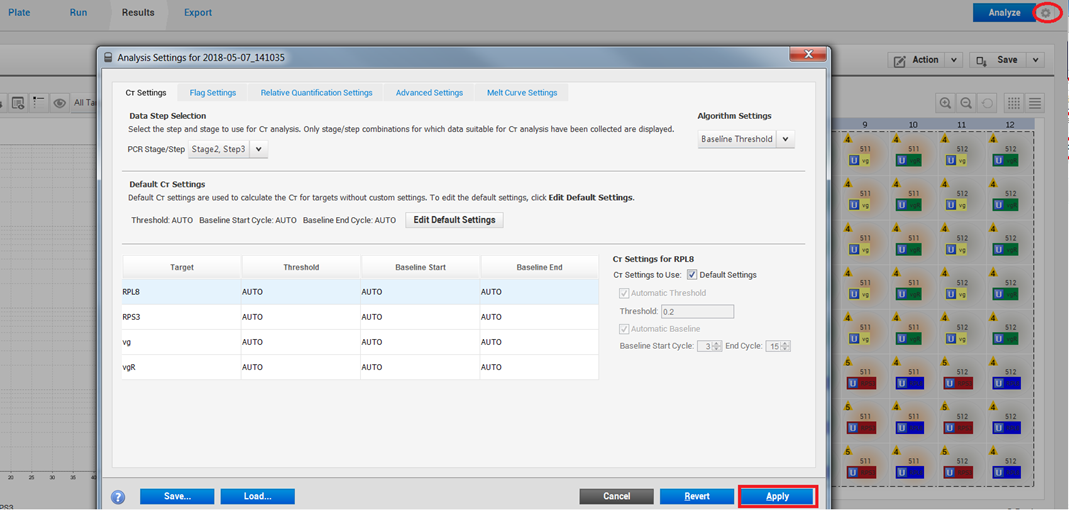Click the Apply button
Image resolution: width=1069 pixels, height=510 pixels.
click(x=777, y=496)
